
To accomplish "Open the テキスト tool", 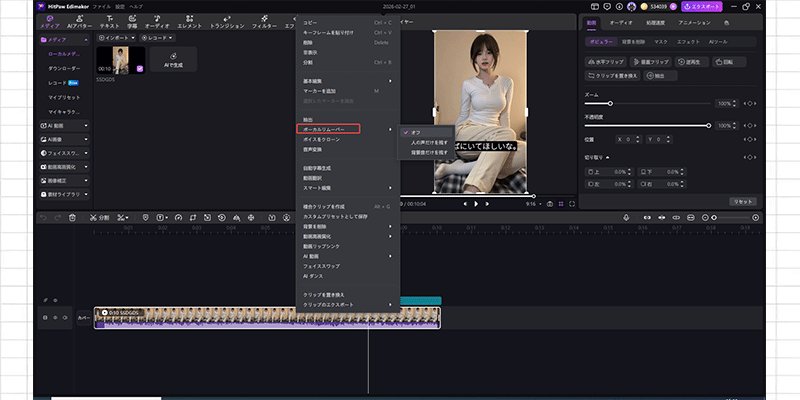I will pyautogui.click(x=109, y=21).
